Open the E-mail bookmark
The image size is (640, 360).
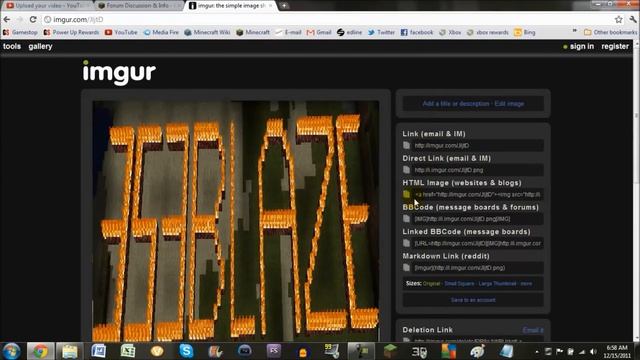288,32
